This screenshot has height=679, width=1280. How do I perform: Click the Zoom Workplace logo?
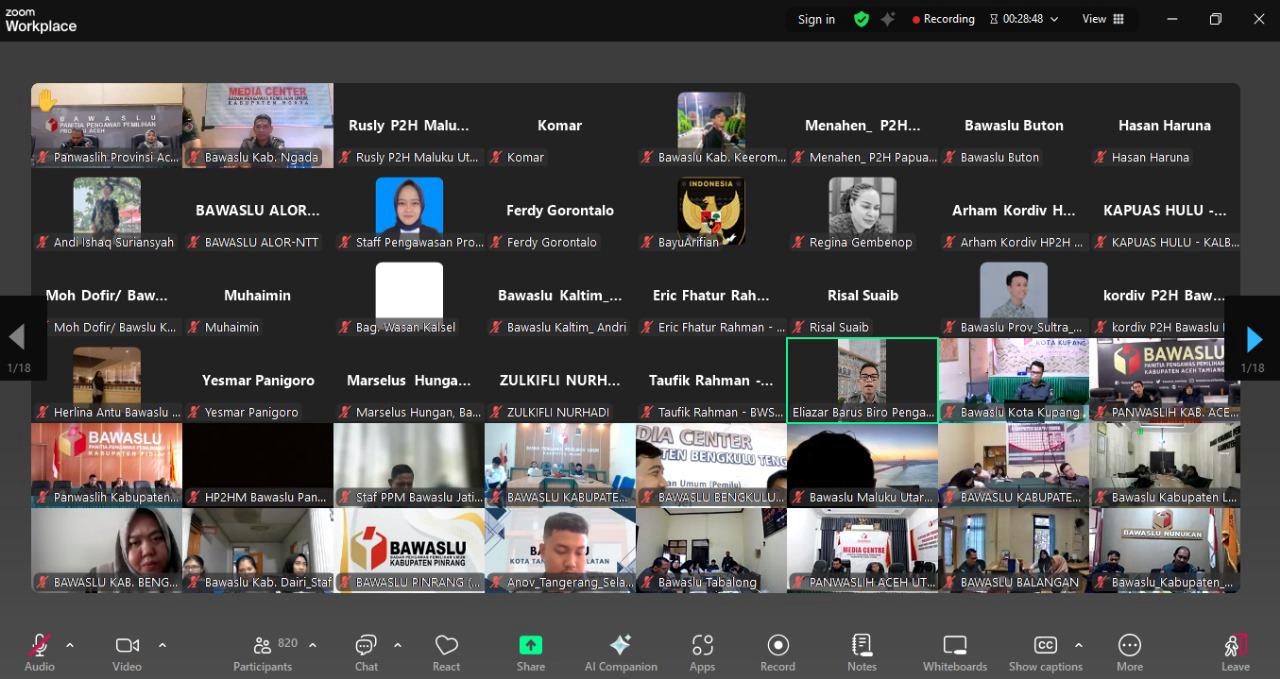click(x=40, y=20)
